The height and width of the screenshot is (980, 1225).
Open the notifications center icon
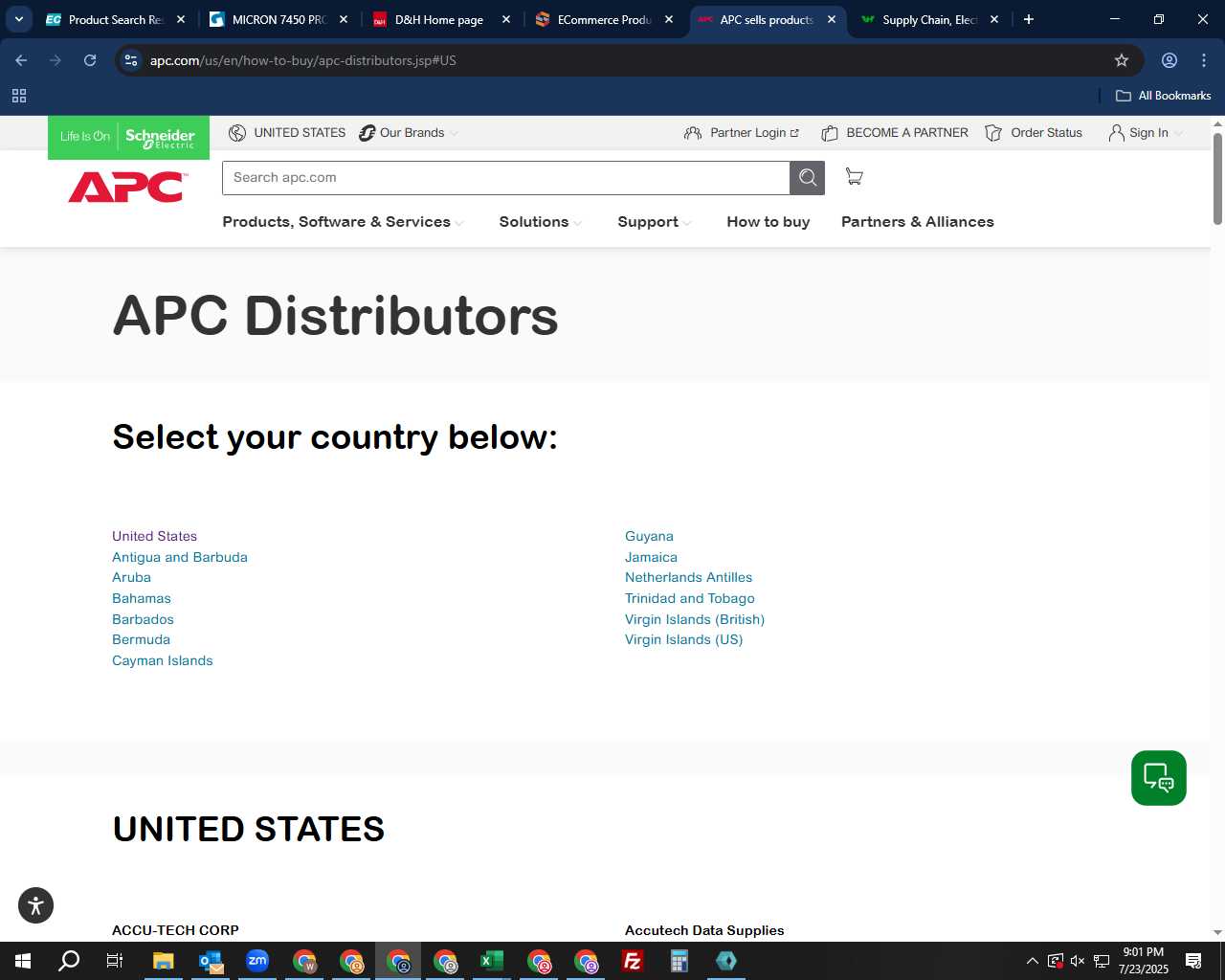pyautogui.click(x=1193, y=961)
